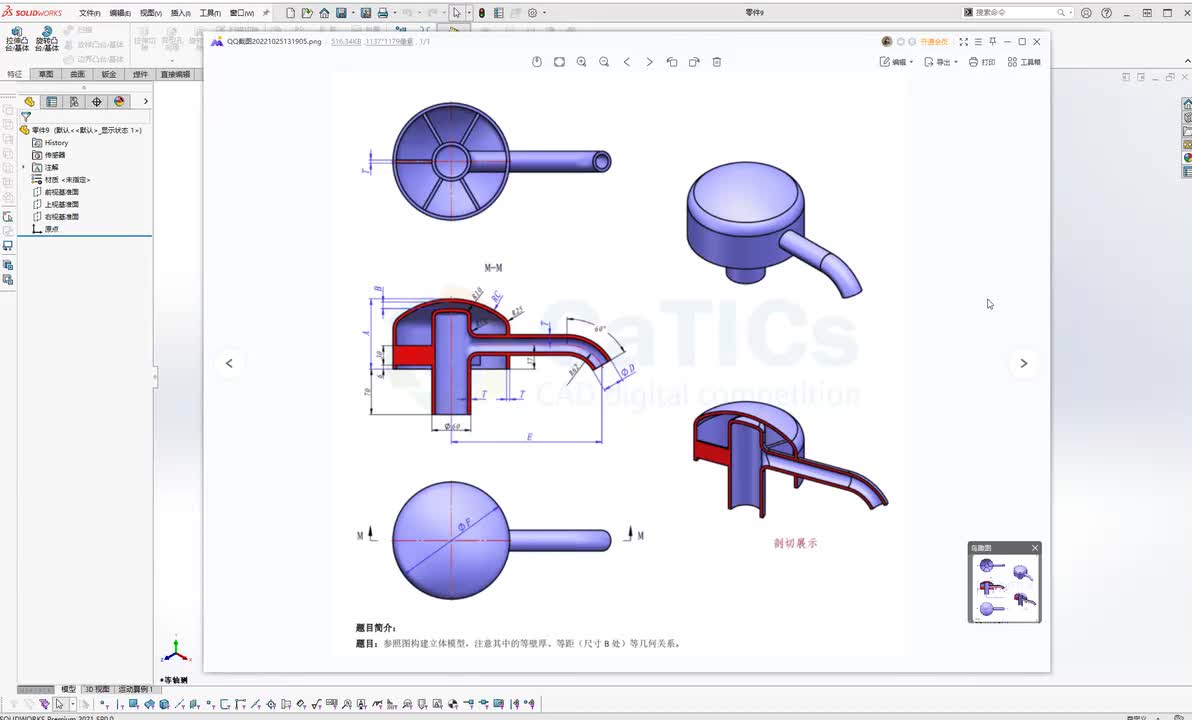Switch to the 3D 视图 bottom tab
1192x720 pixels.
coord(97,690)
